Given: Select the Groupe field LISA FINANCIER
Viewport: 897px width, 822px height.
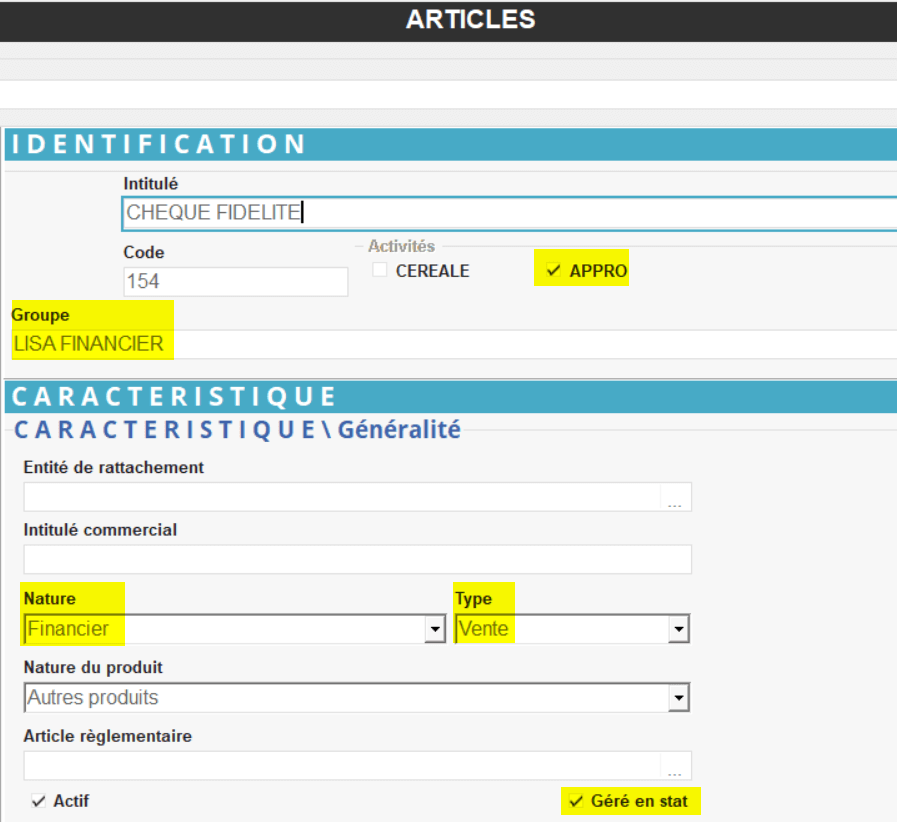Looking at the screenshot, I should (x=450, y=344).
